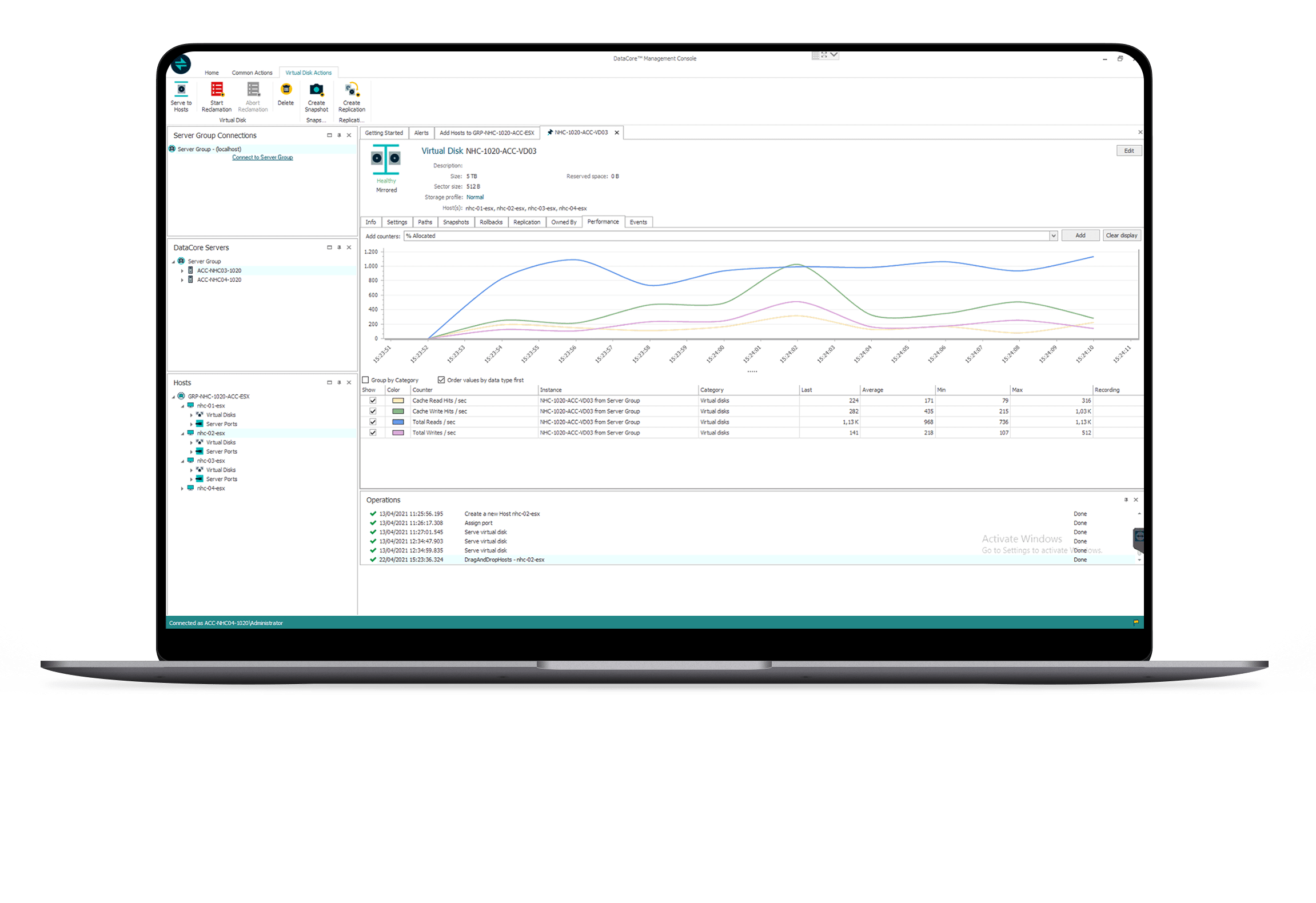The height and width of the screenshot is (903, 1316).
Task: Uncheck Show for Total Reads / sec
Action: tap(373, 422)
